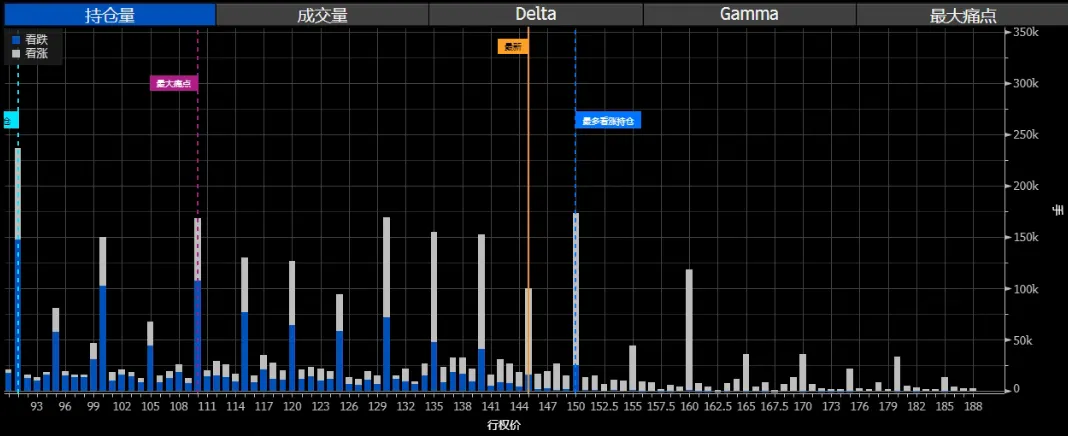Click the 141 strike label on x-axis
The width and height of the screenshot is (1068, 436).
[490, 406]
